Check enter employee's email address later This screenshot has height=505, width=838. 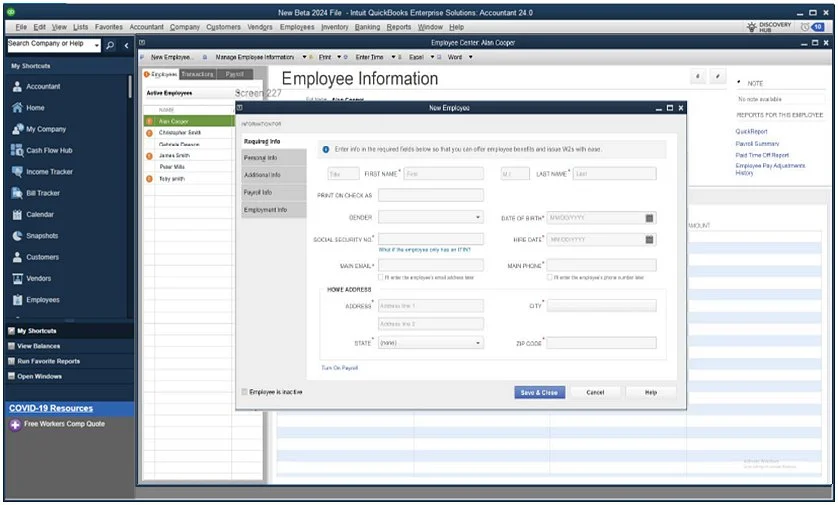[381, 277]
